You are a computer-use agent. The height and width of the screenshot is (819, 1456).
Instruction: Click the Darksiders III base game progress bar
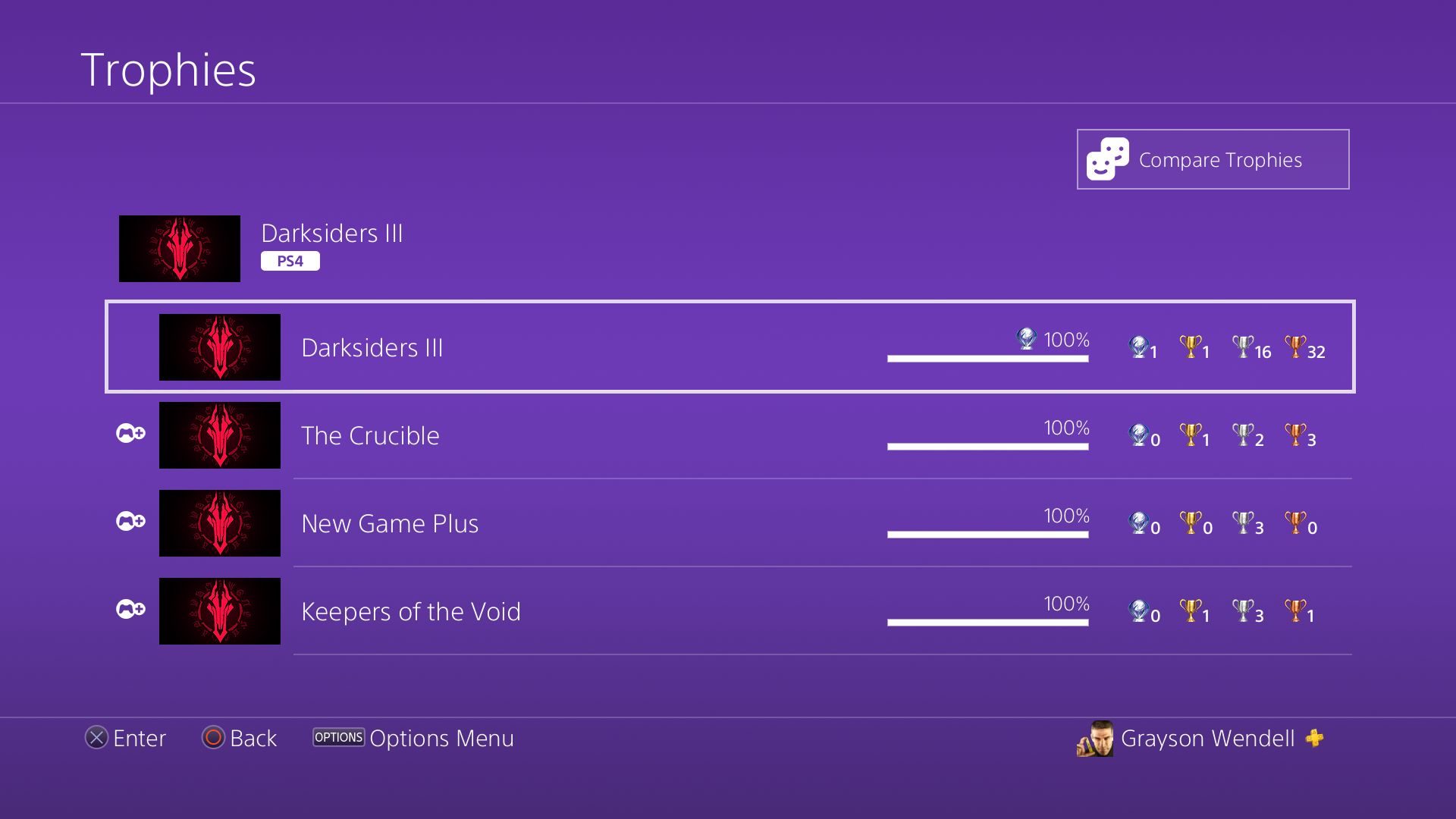pos(987,359)
